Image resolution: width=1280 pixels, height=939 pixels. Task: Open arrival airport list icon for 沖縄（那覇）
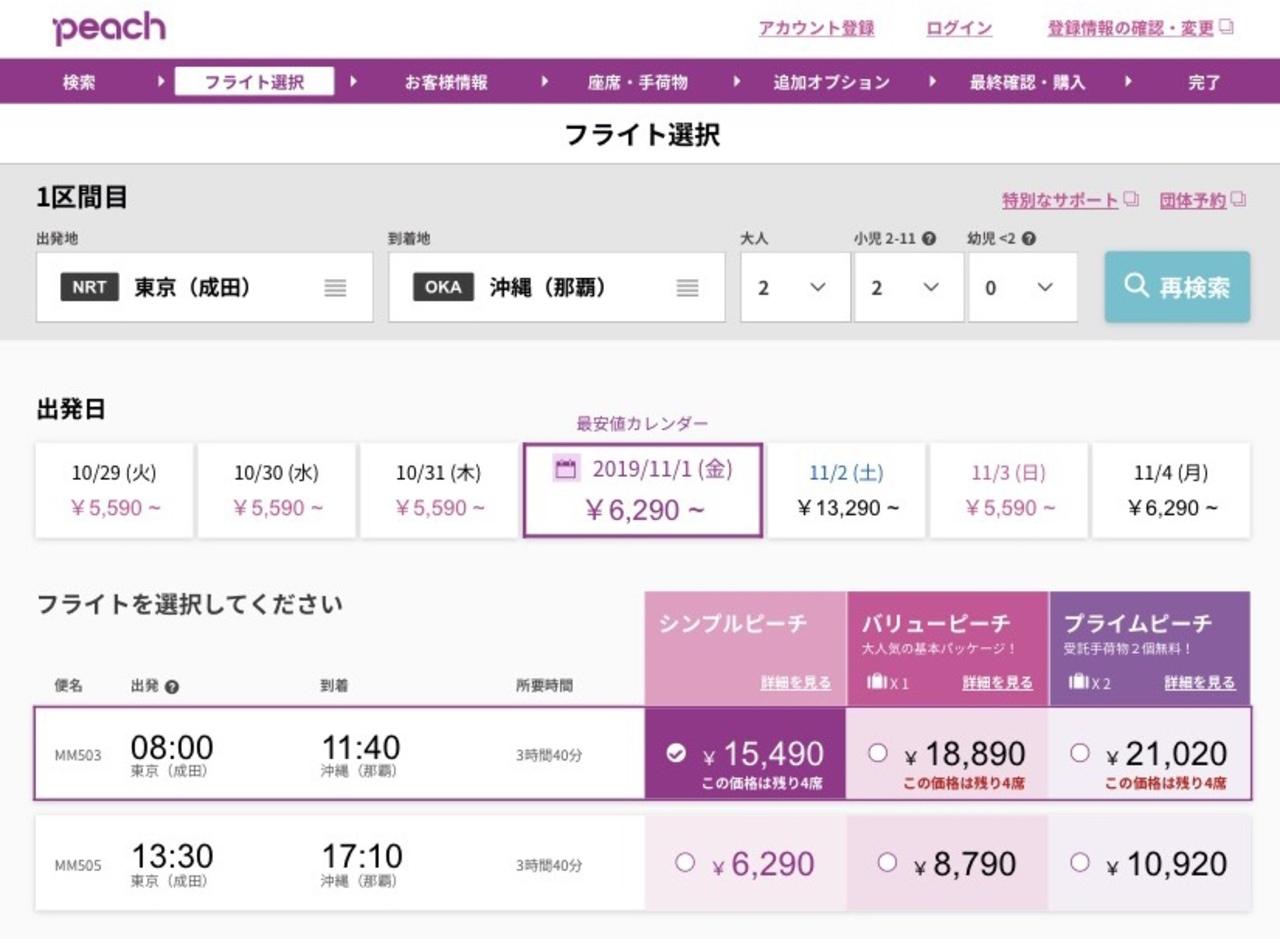tap(687, 288)
